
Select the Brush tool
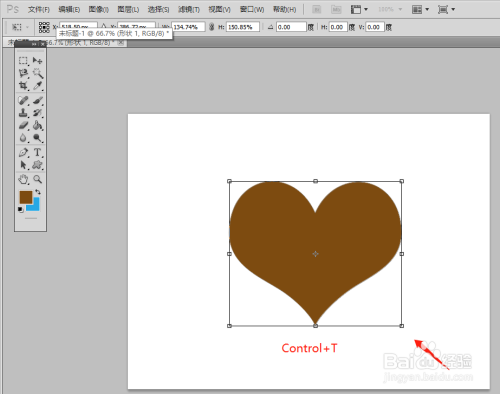38,100
